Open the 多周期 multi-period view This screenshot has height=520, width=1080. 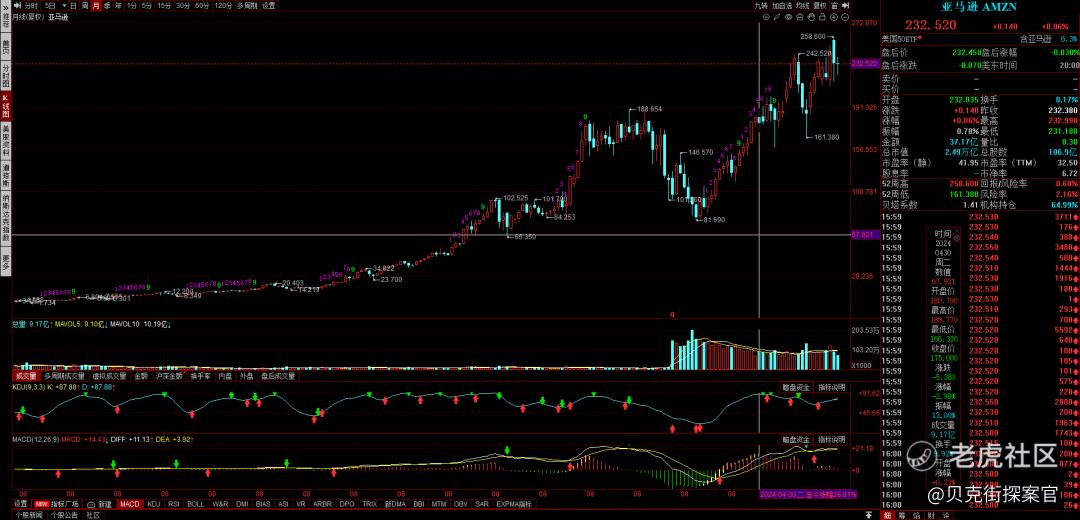(x=248, y=5)
